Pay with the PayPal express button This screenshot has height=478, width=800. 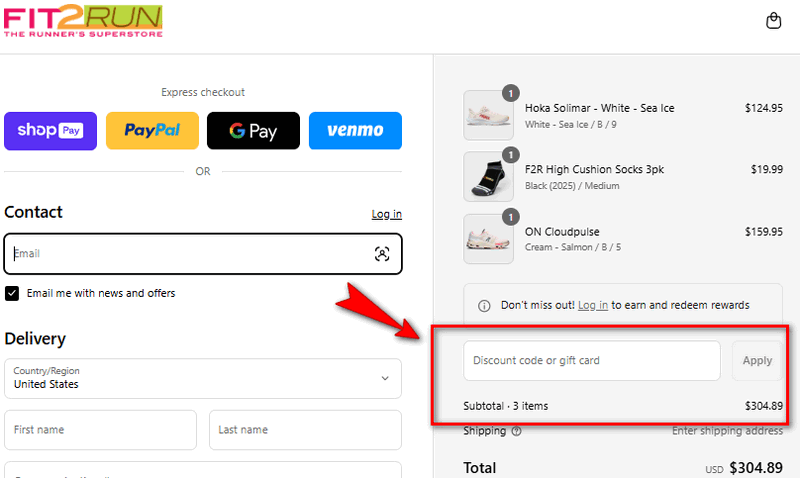coord(152,131)
